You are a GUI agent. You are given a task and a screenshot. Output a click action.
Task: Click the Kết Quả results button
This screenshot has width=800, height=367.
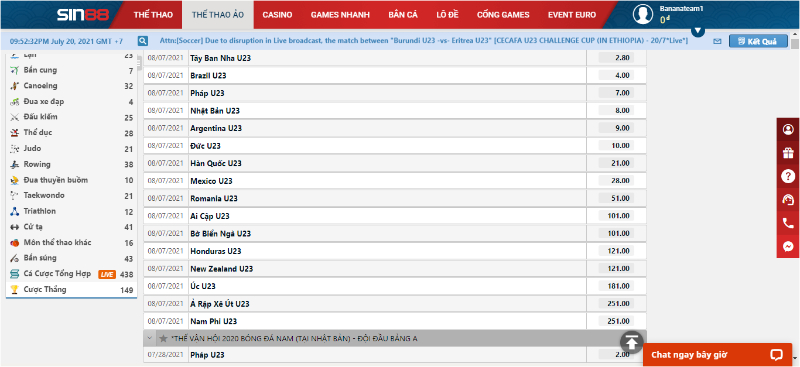tap(758, 41)
